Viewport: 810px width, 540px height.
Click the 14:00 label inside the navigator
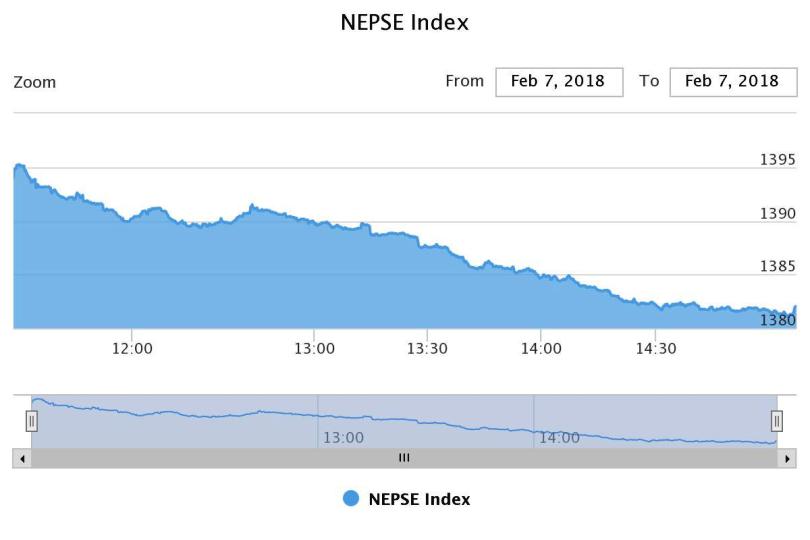click(x=559, y=438)
